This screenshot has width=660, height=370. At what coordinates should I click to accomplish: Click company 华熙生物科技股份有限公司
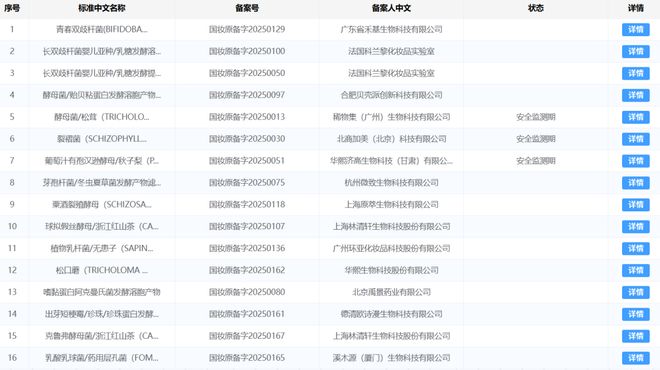[391, 270]
